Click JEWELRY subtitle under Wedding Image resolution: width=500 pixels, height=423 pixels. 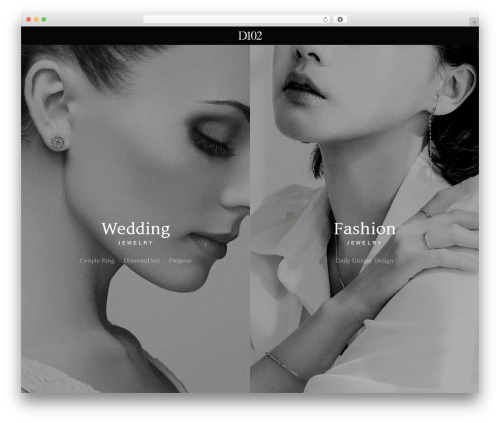[135, 243]
